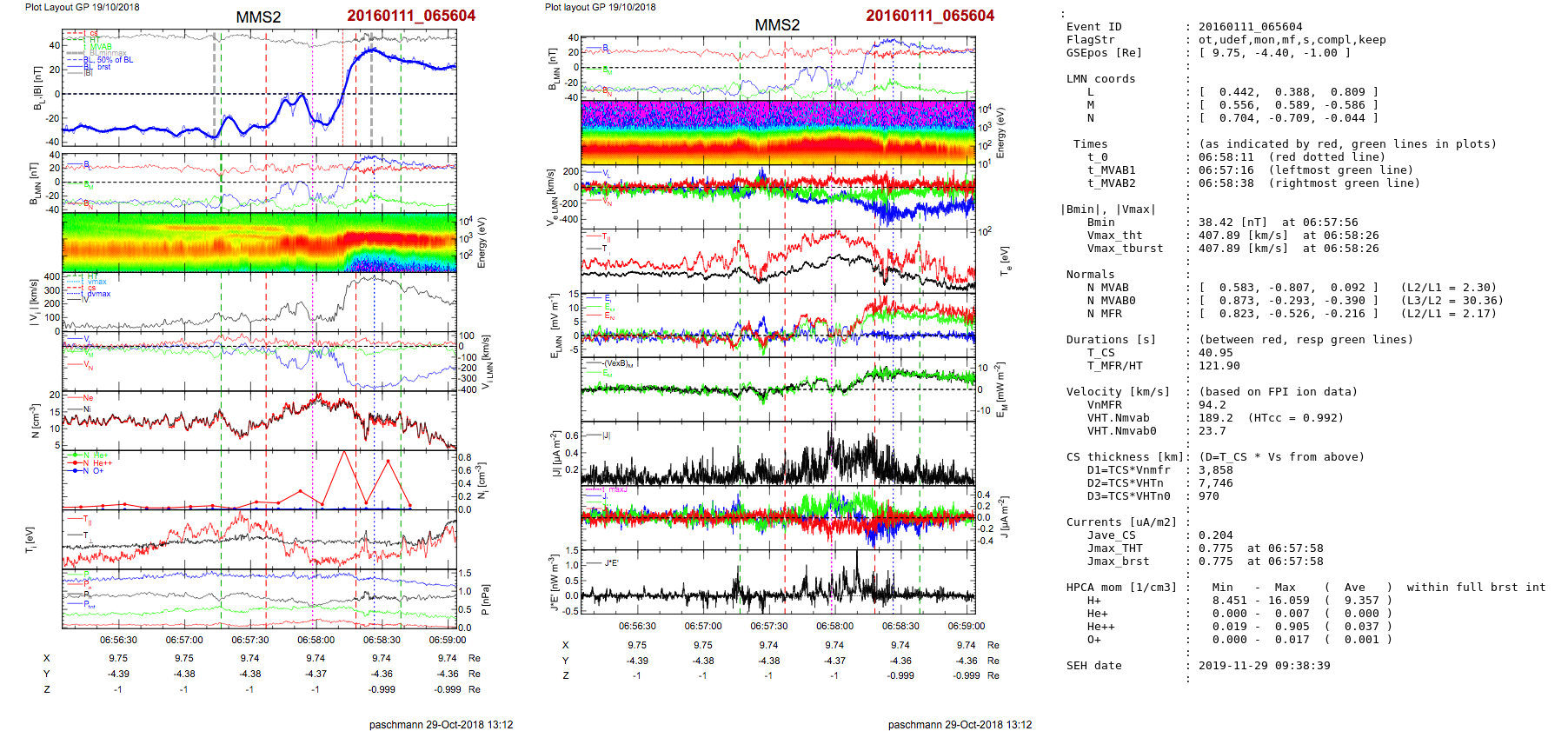Click the |J| current density panel in the right plot

(778, 453)
